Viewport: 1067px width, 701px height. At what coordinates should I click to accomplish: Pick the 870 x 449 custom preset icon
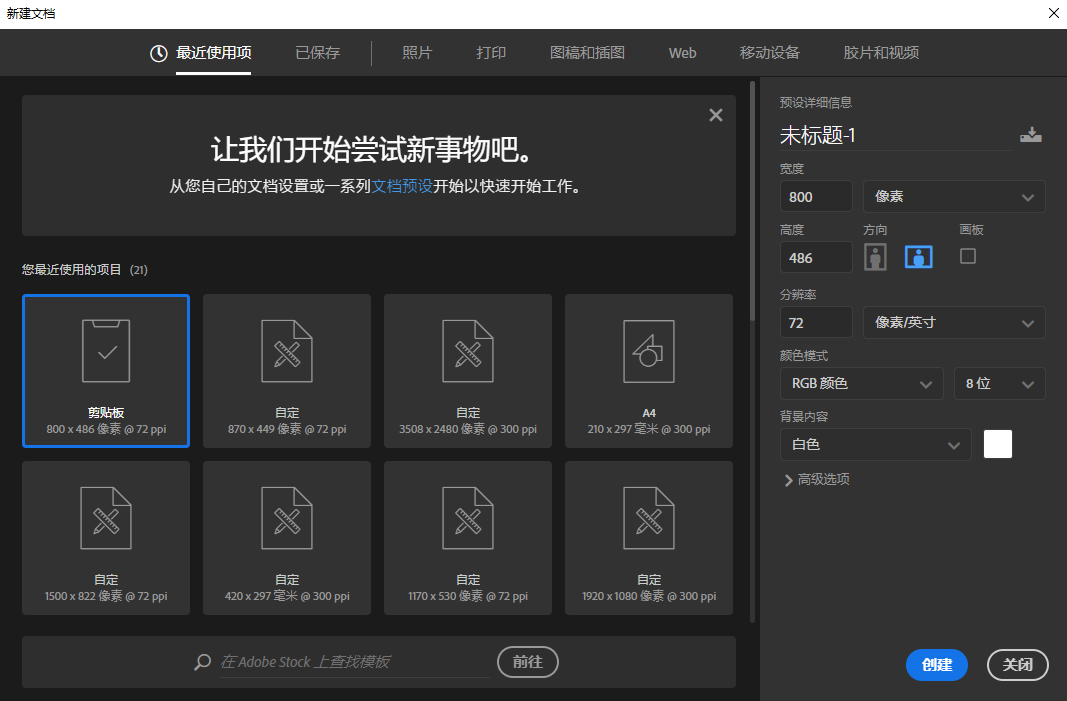(286, 351)
